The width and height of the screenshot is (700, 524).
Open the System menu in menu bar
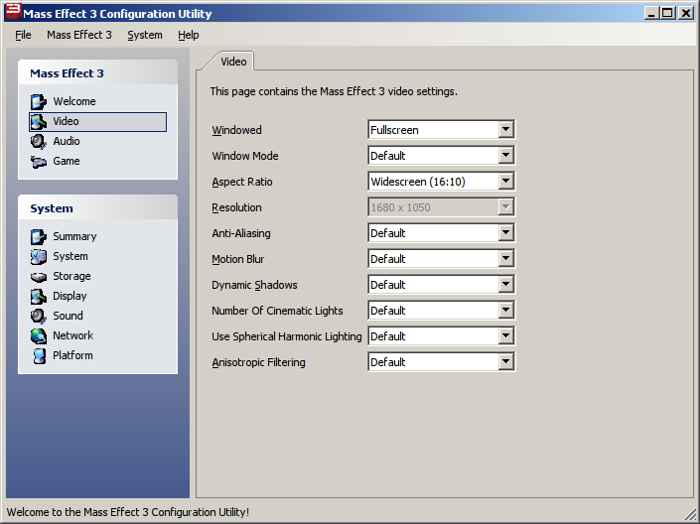click(x=145, y=35)
